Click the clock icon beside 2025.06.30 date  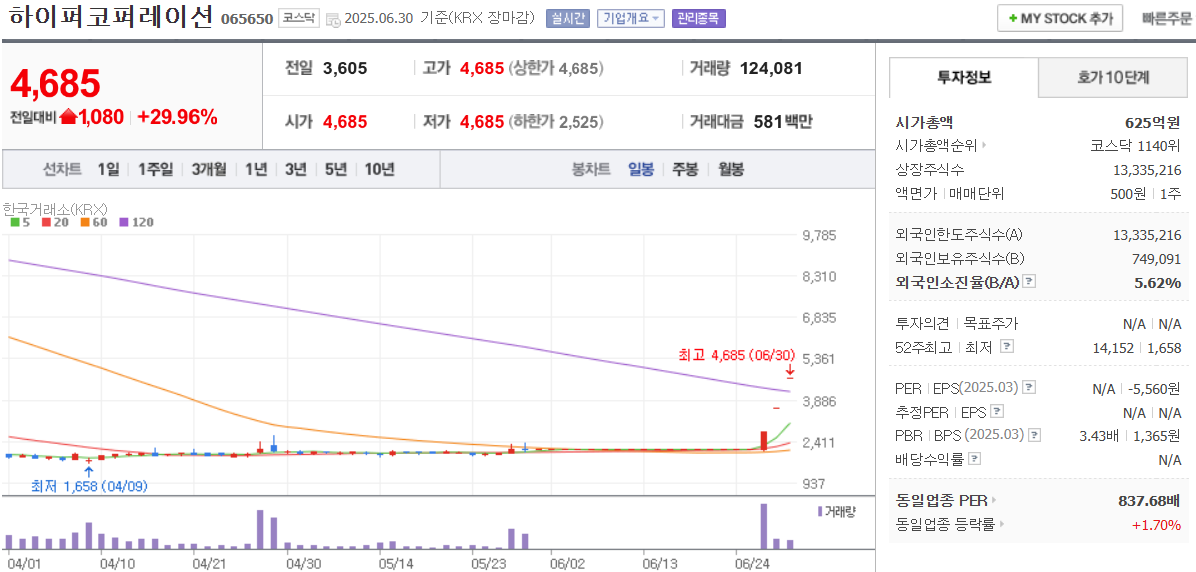(x=333, y=20)
